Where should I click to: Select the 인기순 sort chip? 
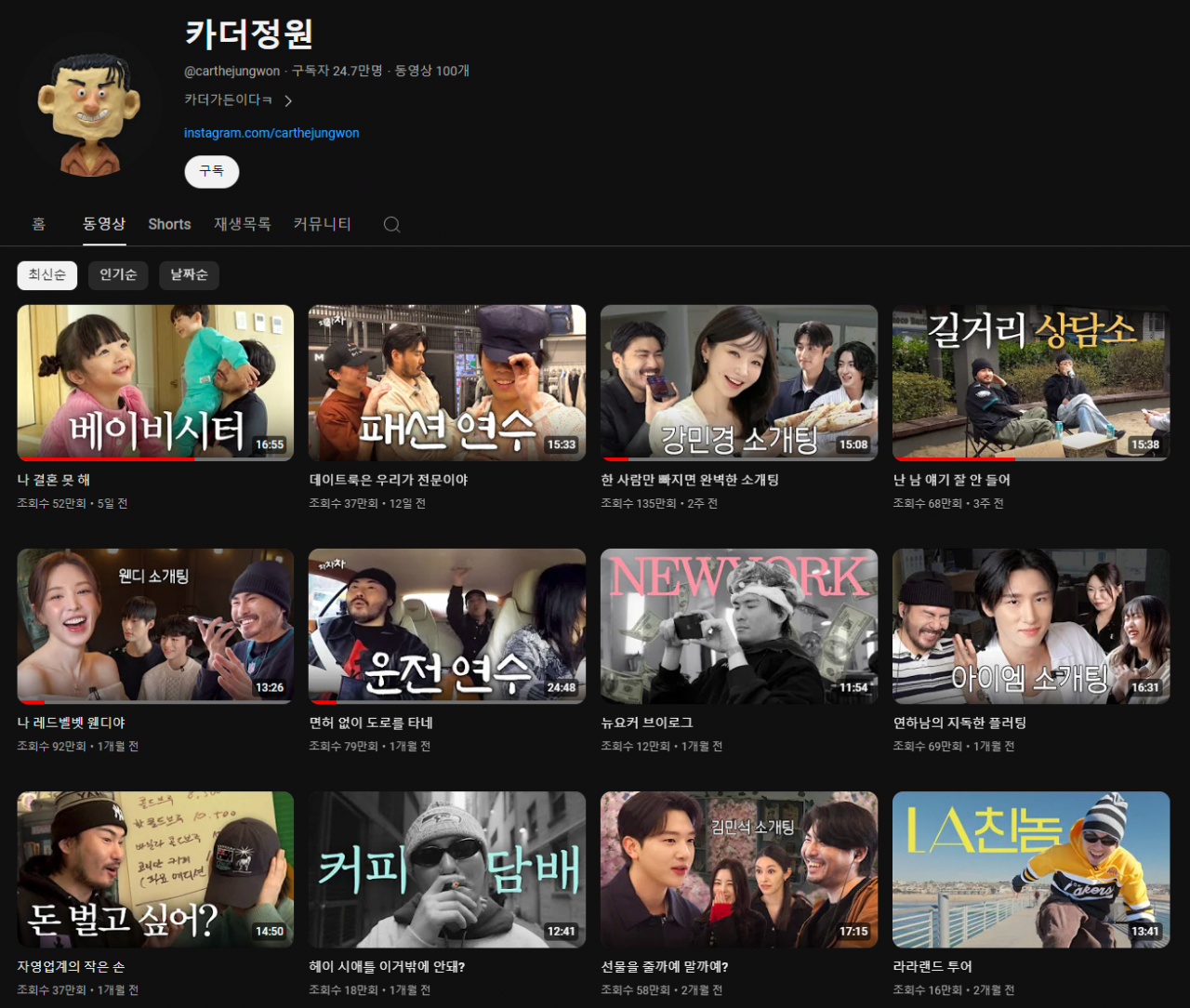point(118,274)
